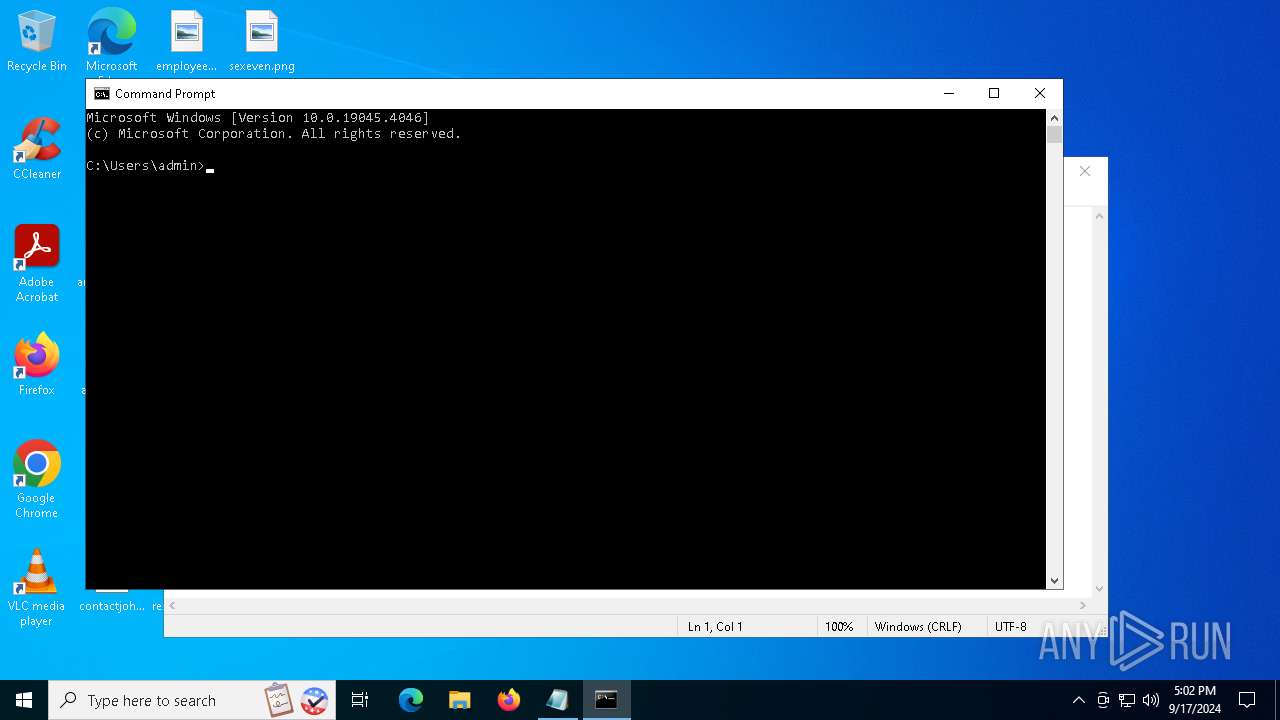1280x720 pixels.
Task: Open network status tray icon
Action: tap(1127, 700)
